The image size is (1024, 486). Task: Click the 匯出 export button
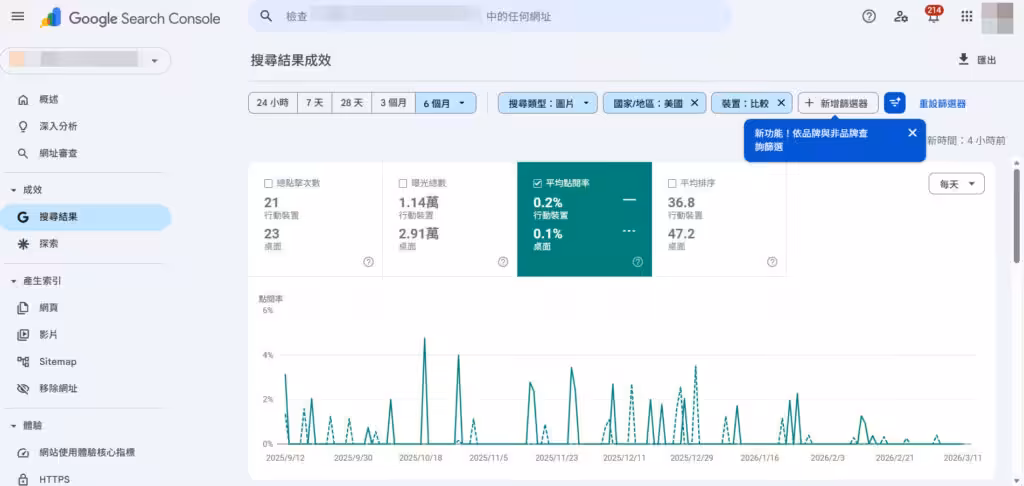[977, 59]
